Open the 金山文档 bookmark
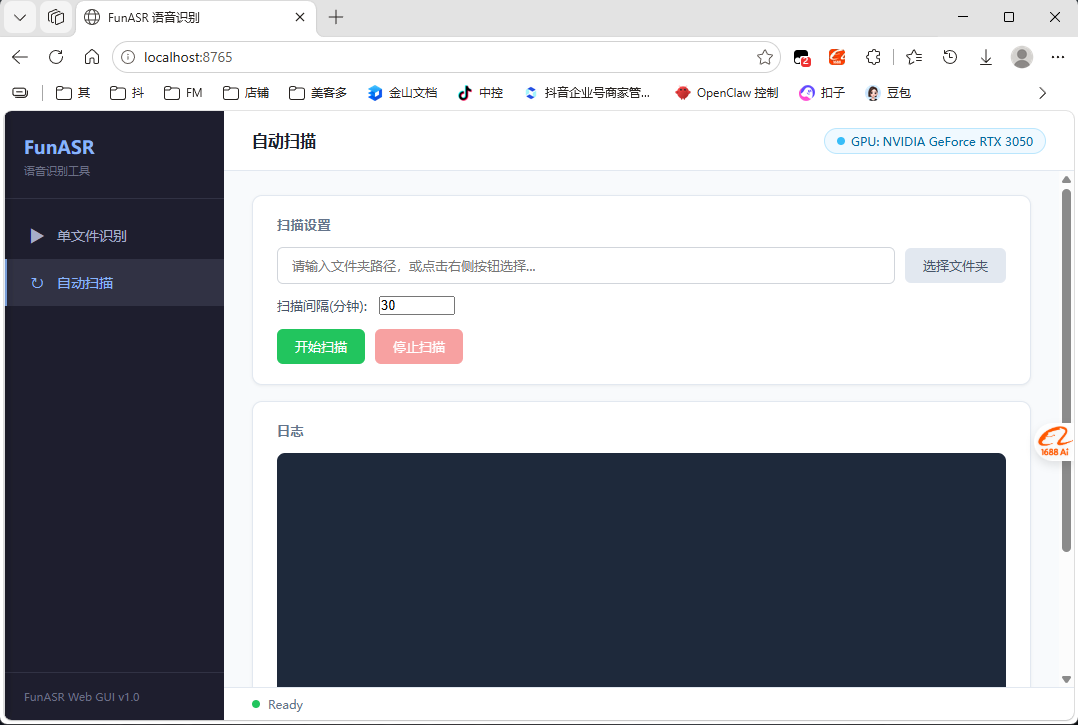 point(402,93)
